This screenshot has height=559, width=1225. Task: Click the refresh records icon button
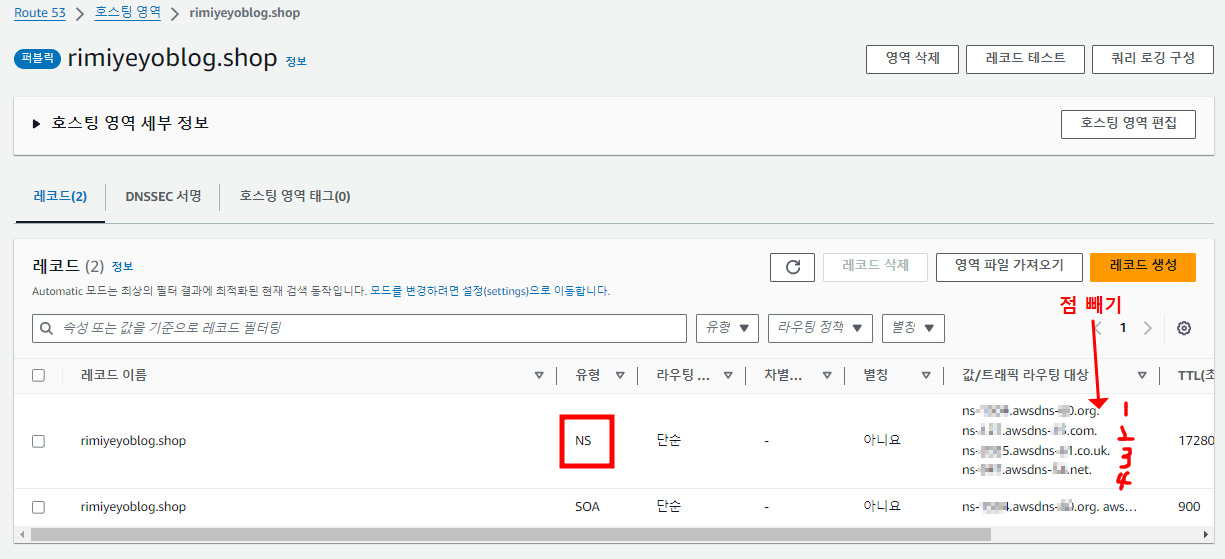[793, 267]
